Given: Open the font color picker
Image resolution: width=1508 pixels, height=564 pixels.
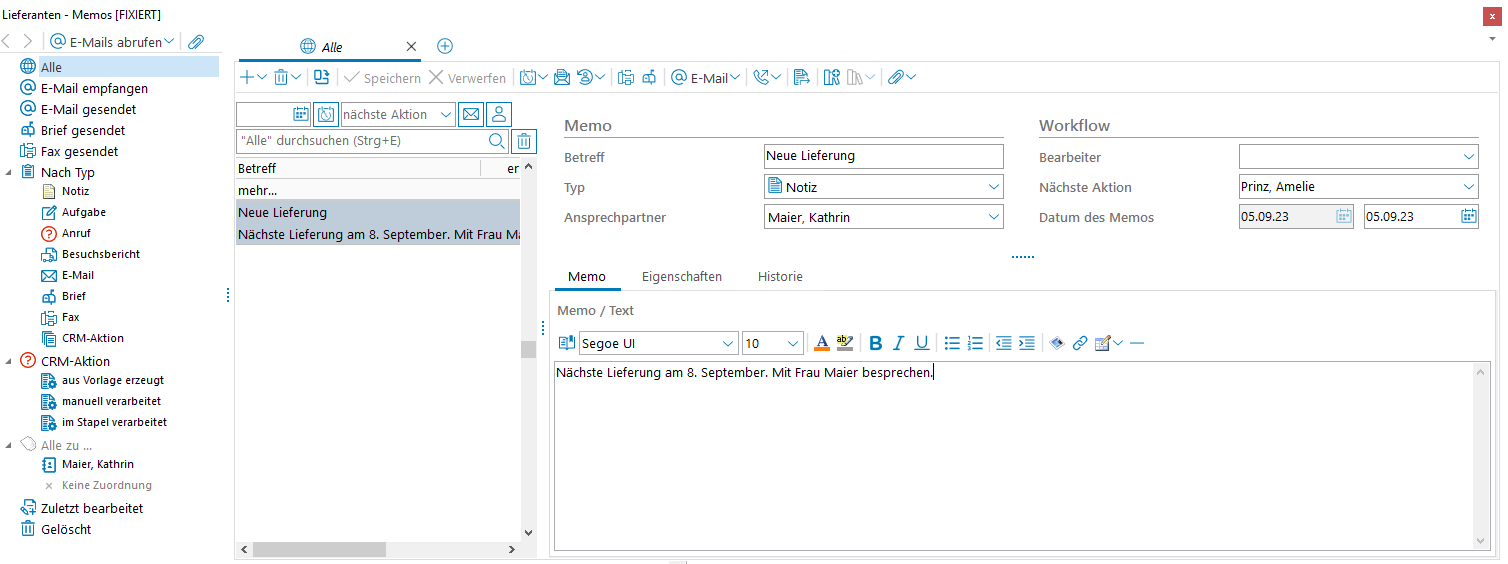Looking at the screenshot, I should (x=822, y=343).
